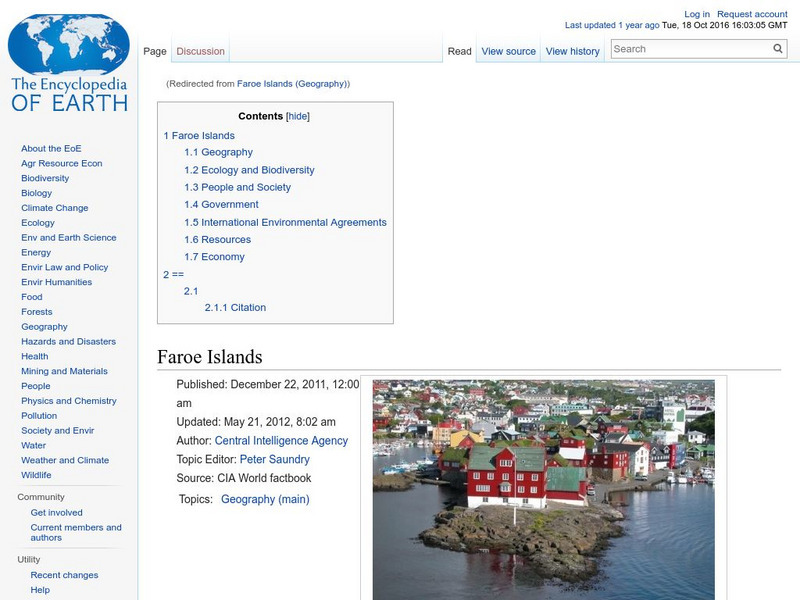Select the Page tab
The width and height of the screenshot is (800, 600).
pos(154,50)
